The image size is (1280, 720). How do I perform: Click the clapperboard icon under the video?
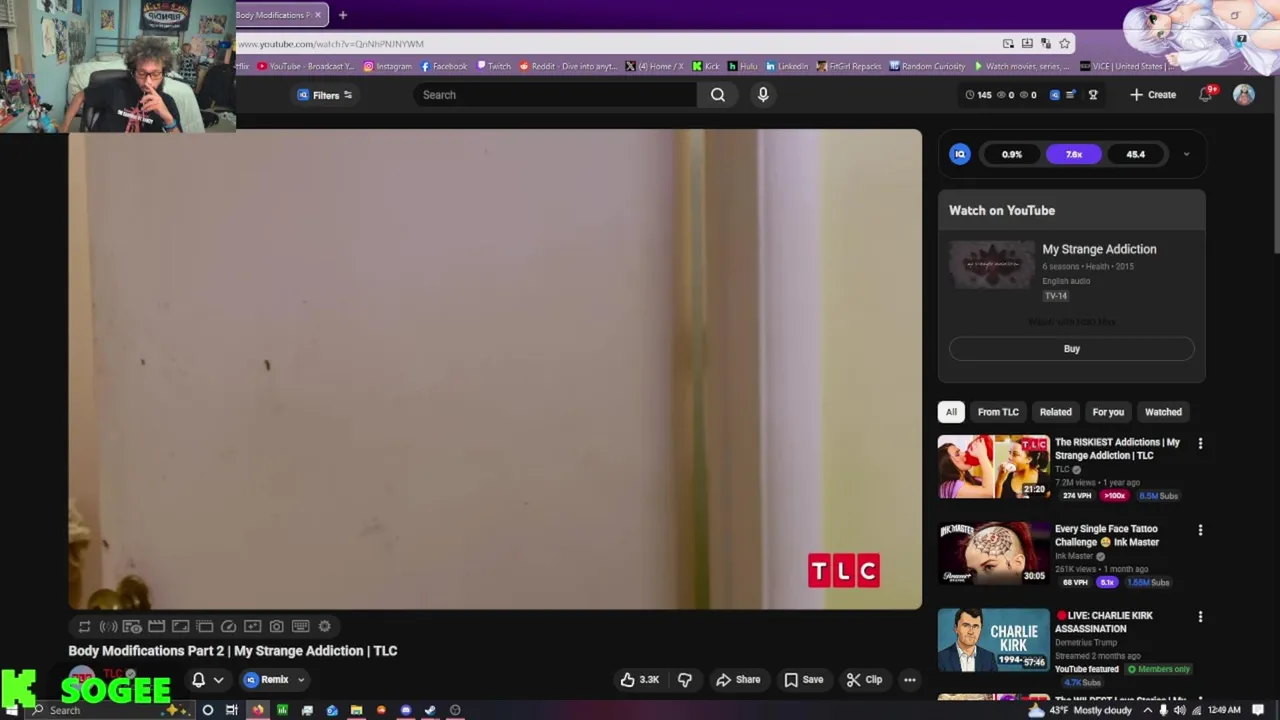156,627
